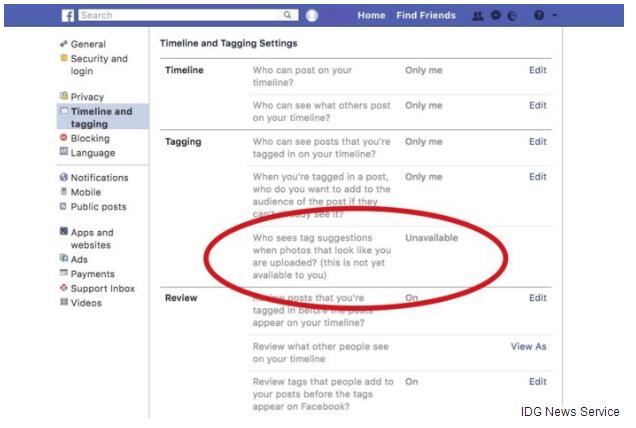
Task: Click the Ads icon in sidebar
Action: (x=64, y=258)
